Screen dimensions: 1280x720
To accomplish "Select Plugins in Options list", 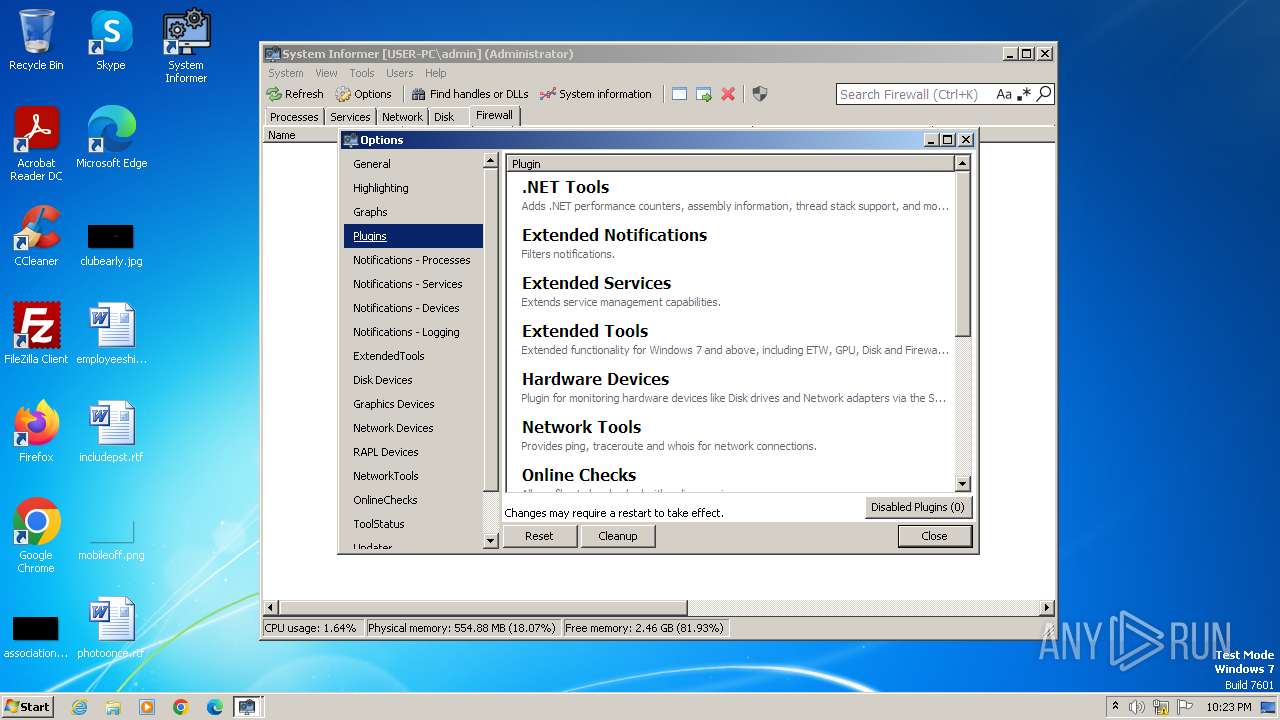I will click(413, 236).
